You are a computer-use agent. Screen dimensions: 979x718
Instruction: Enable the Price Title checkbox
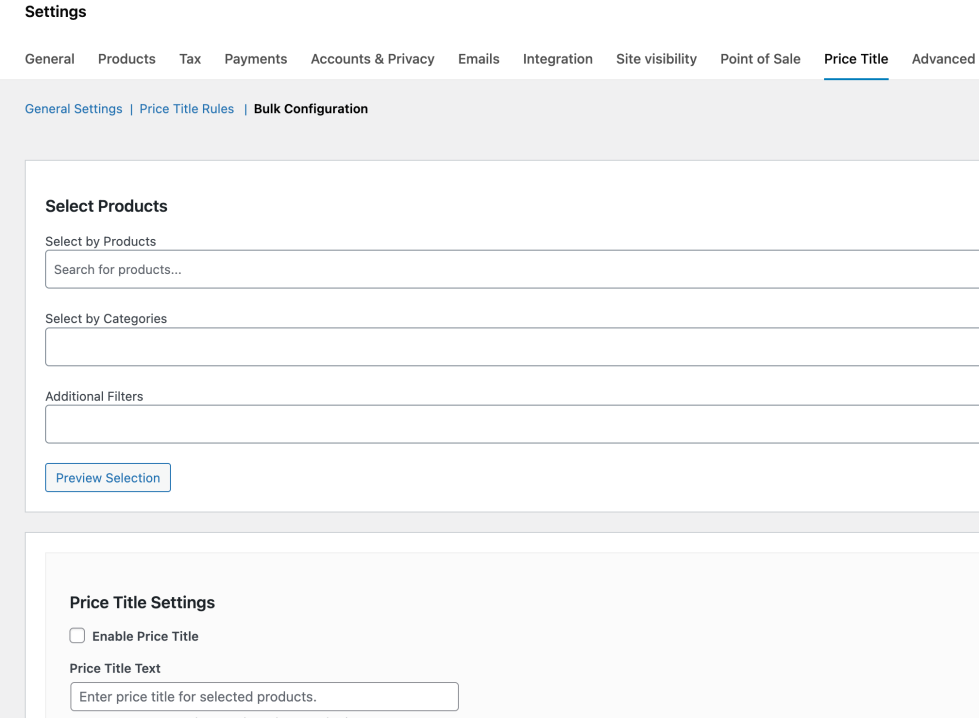77,635
